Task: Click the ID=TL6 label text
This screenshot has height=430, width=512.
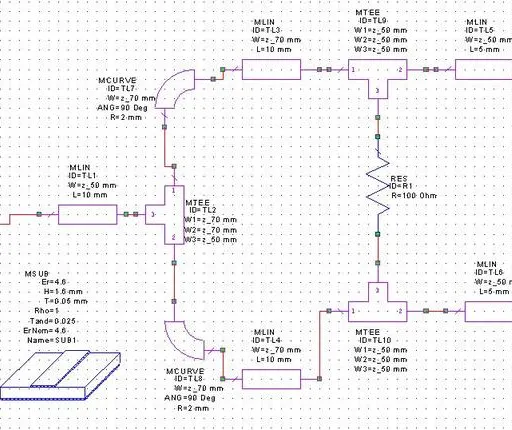Action: (489, 272)
